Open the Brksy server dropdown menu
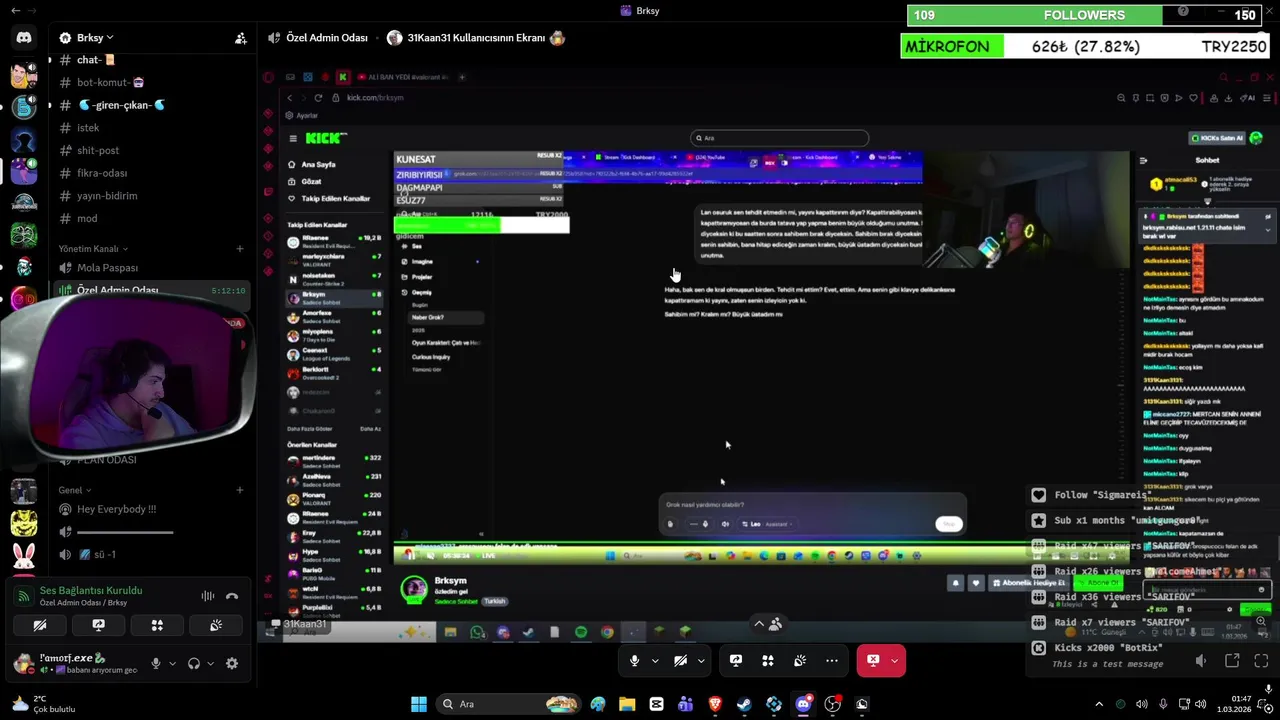Screen dimensions: 1280x720 tap(88, 38)
